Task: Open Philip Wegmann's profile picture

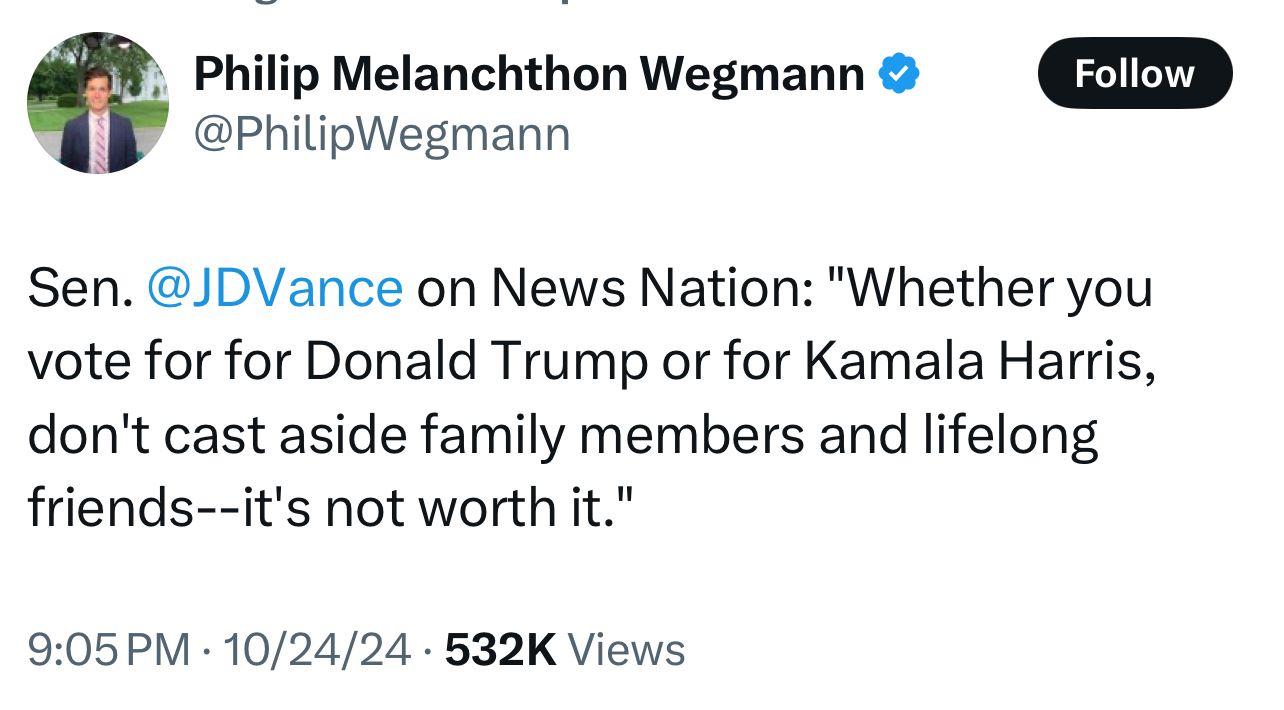Action: pyautogui.click(x=98, y=103)
